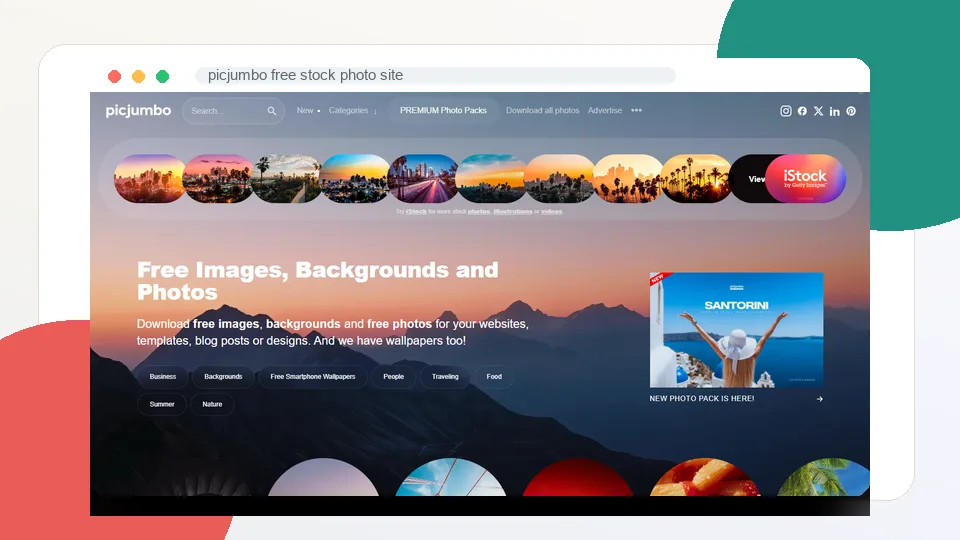Click the iStock by Getty Images badge

coord(805,178)
